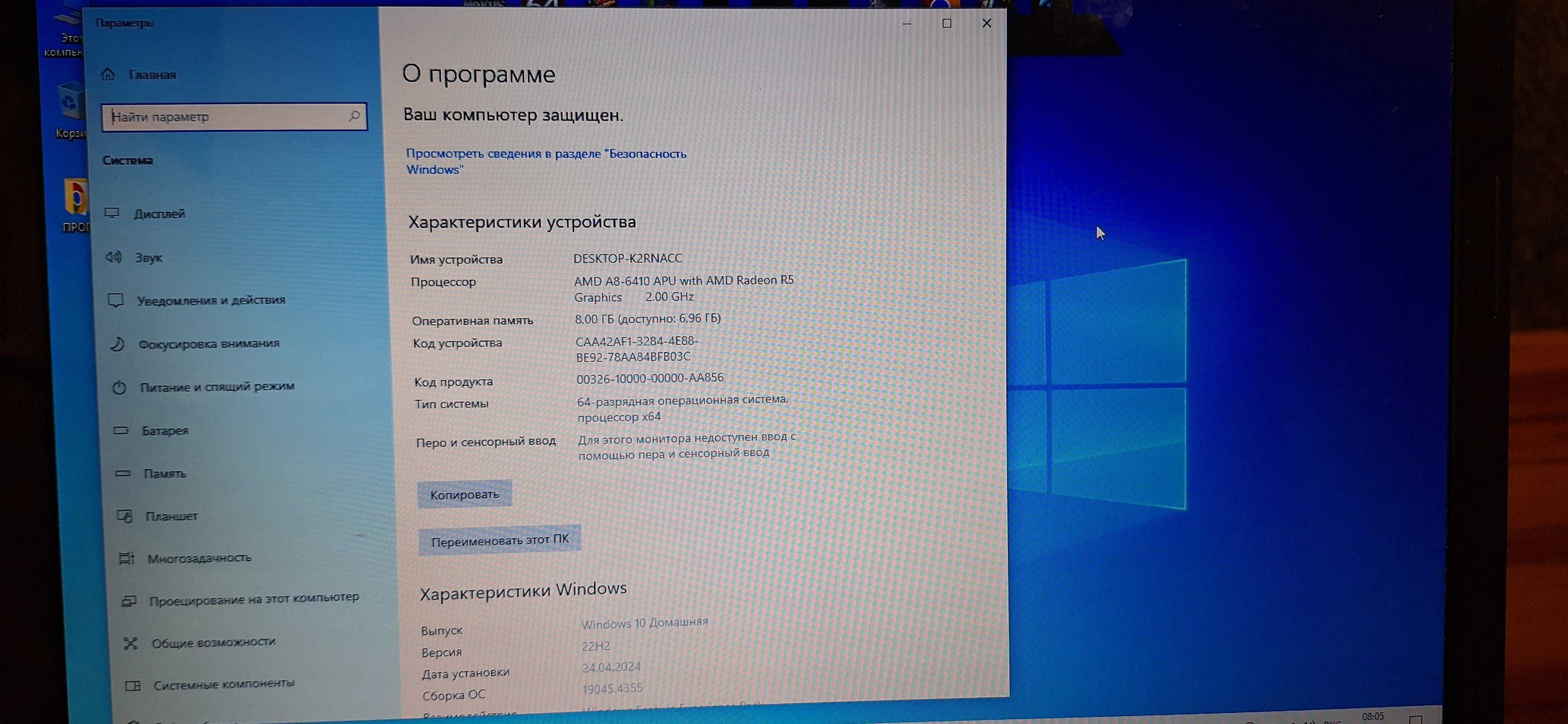Viewport: 1568px width, 724px height.
Task: Click device name DESKTOP-K2RNACC
Action: [x=628, y=258]
